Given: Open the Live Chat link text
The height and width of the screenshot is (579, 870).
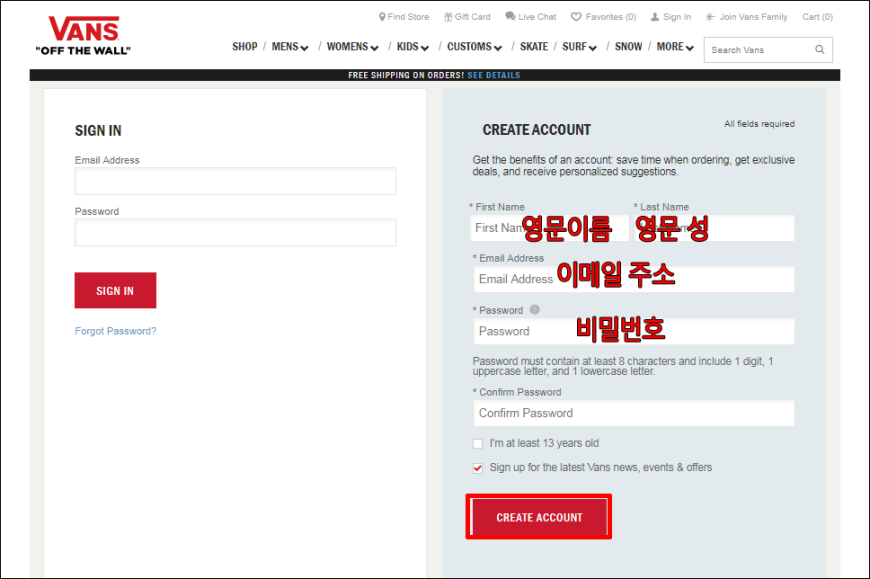Looking at the screenshot, I should point(537,17).
